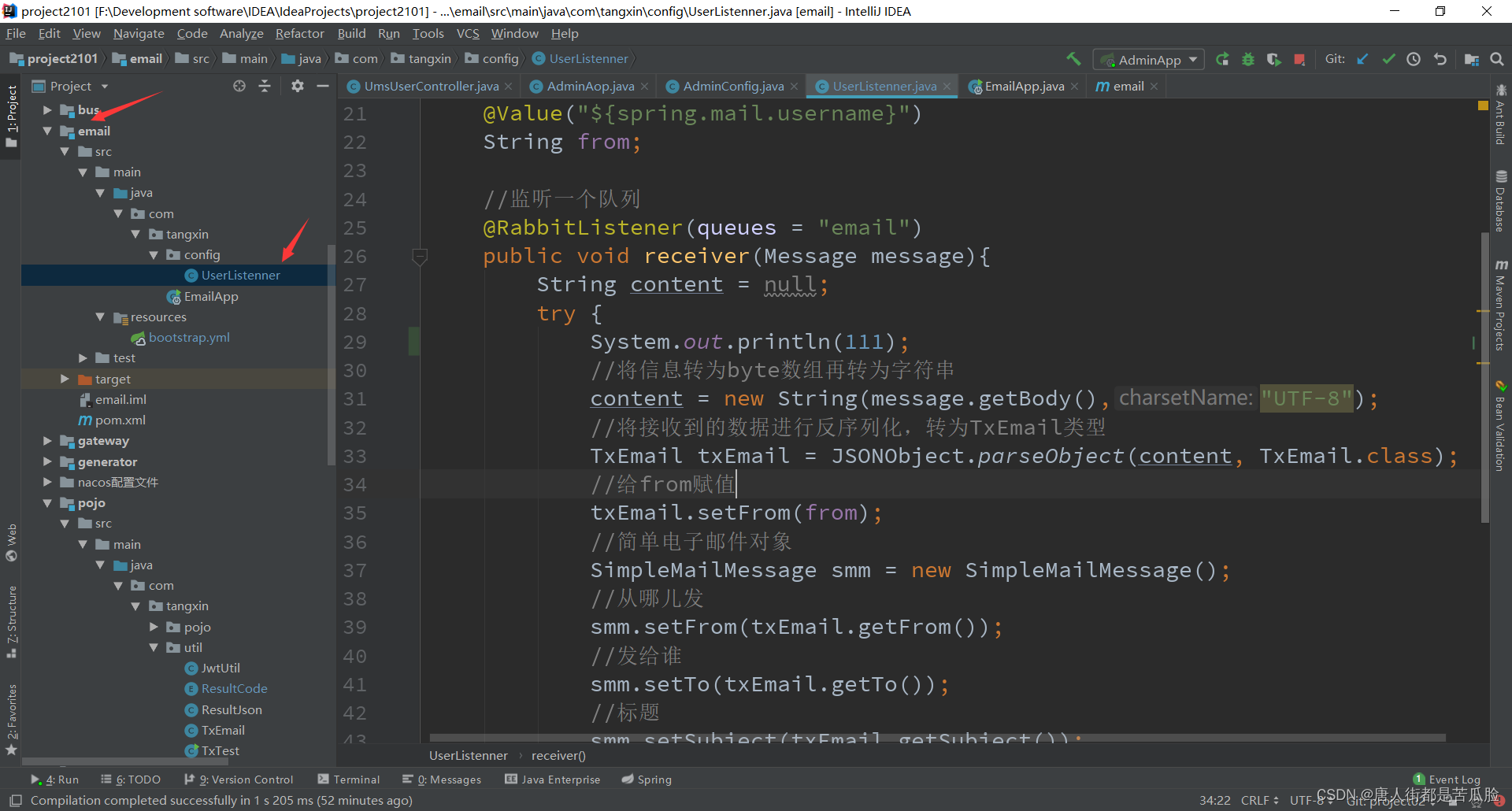Image resolution: width=1512 pixels, height=811 pixels.
Task: Open Bean Validation side panel
Action: 1501,426
